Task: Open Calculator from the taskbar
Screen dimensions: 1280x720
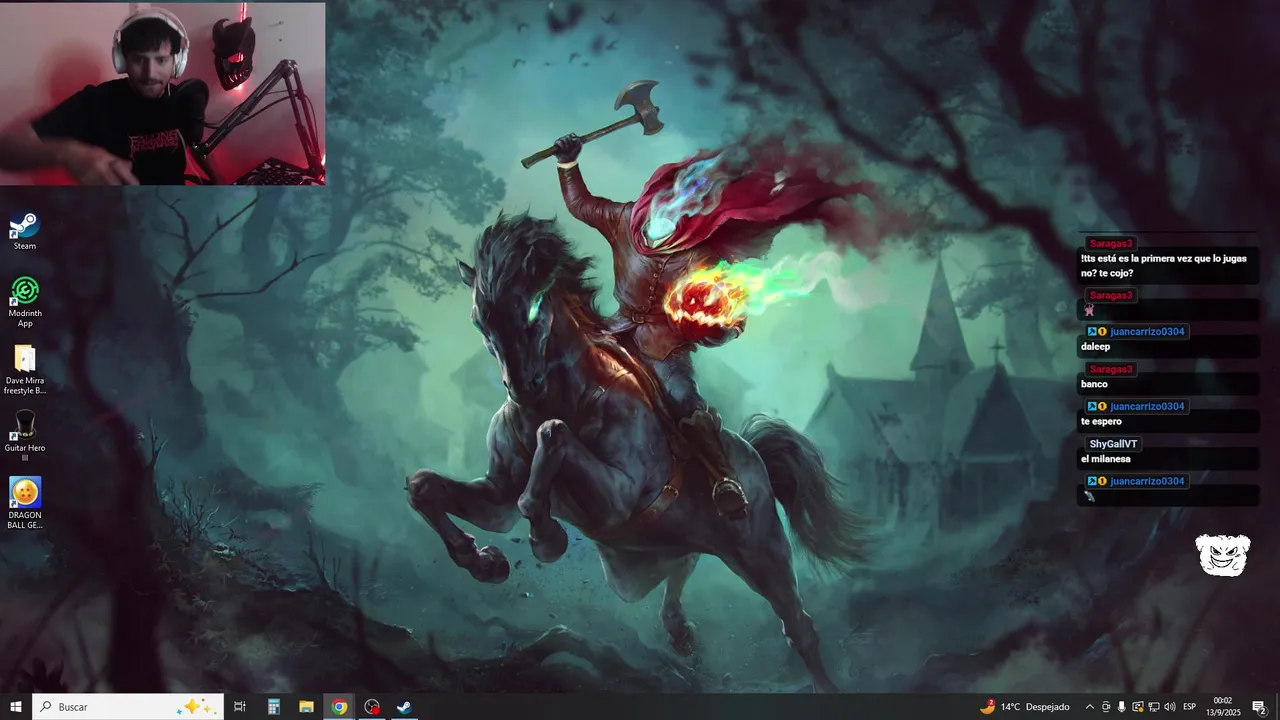Action: (x=273, y=707)
